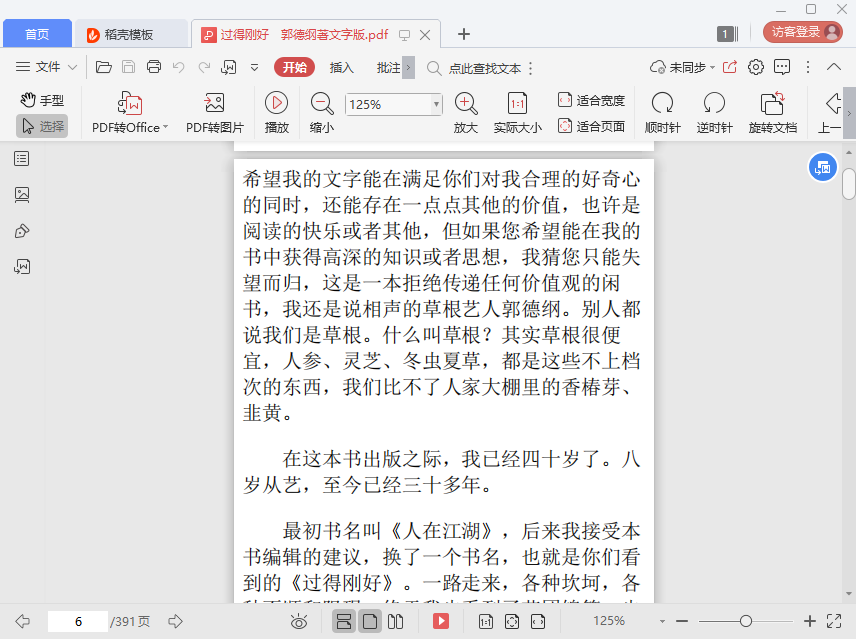
Task: Click the zoom slider handle
Action: 746,621
